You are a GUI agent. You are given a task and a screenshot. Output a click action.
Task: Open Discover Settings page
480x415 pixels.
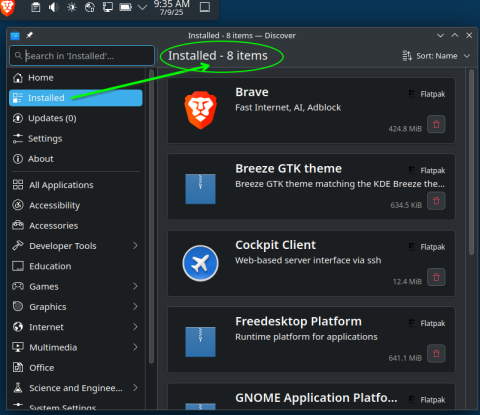click(x=76, y=139)
